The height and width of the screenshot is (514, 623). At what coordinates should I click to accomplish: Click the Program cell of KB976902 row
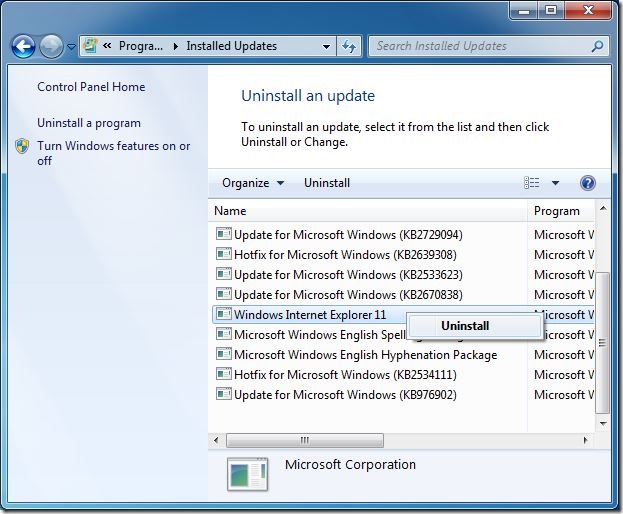click(x=563, y=394)
